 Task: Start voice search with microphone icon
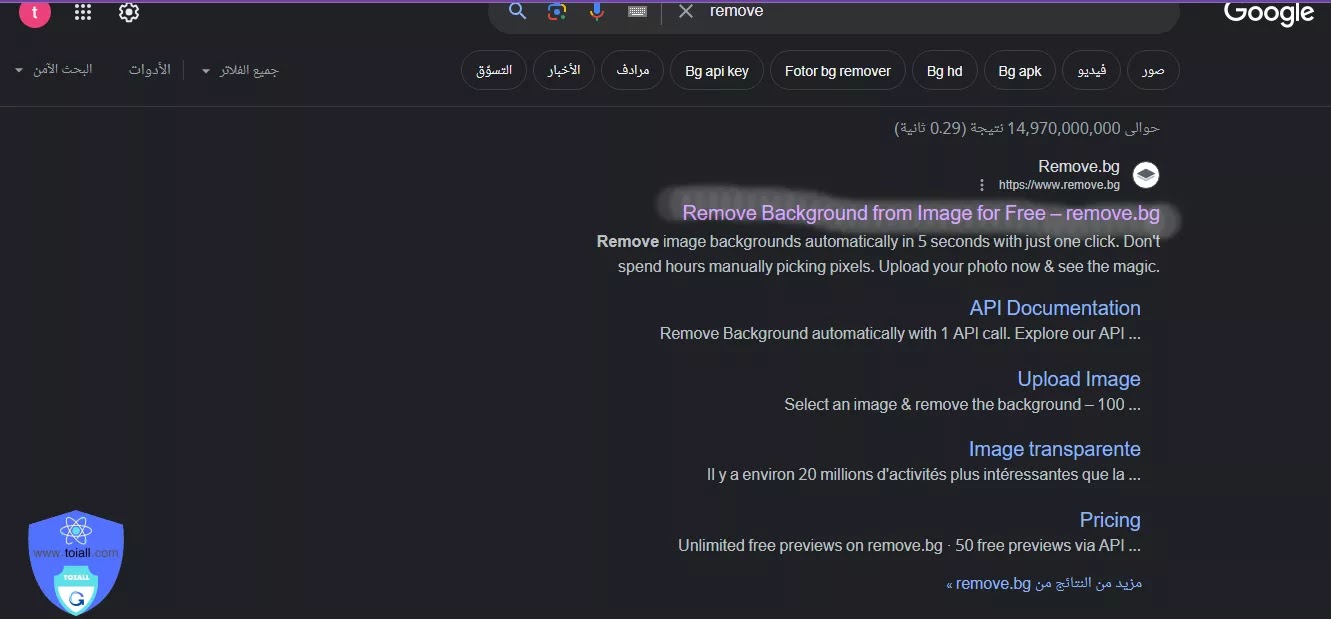coord(597,11)
